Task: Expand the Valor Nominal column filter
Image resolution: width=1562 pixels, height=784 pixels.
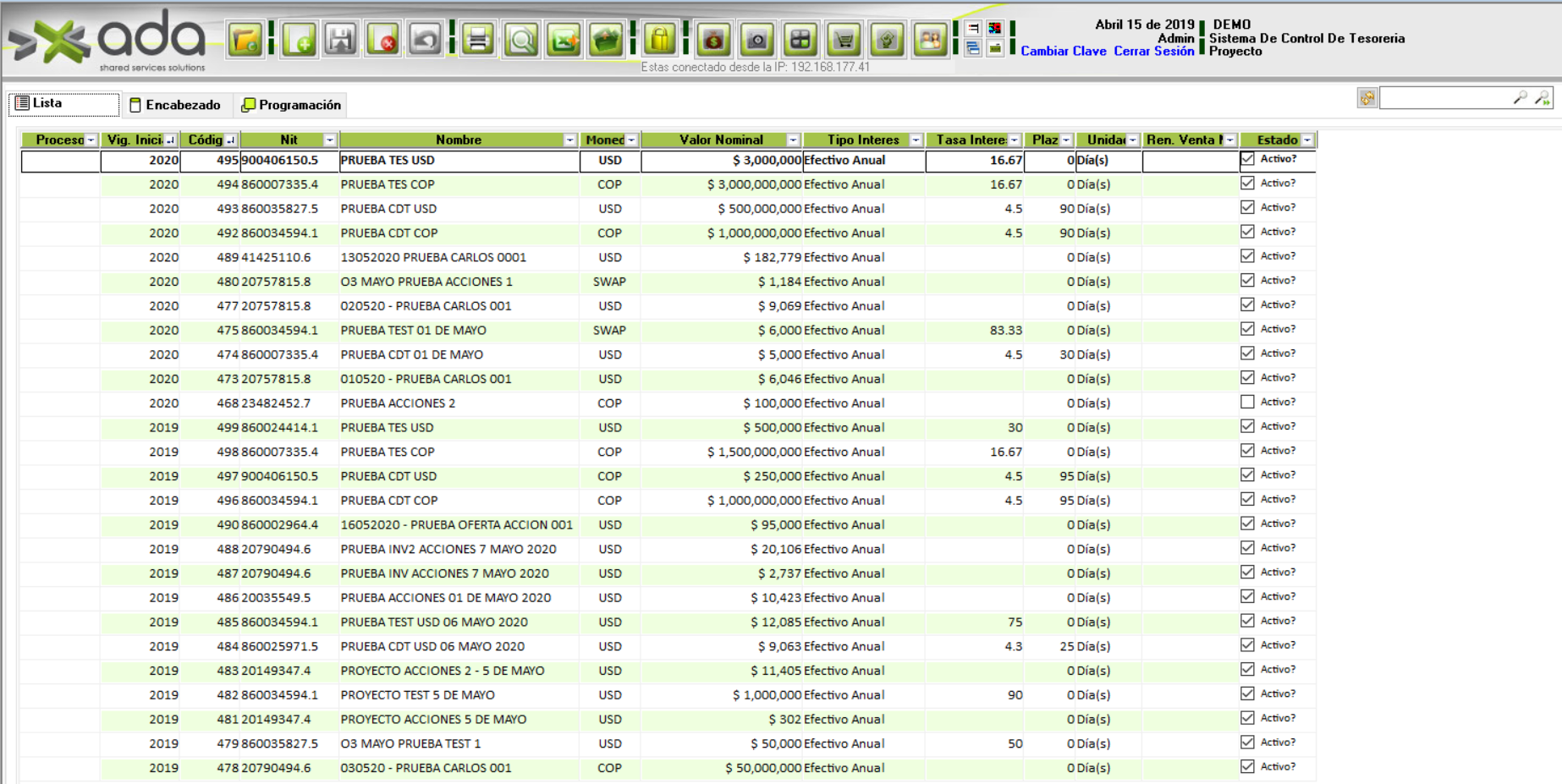Action: (x=793, y=140)
